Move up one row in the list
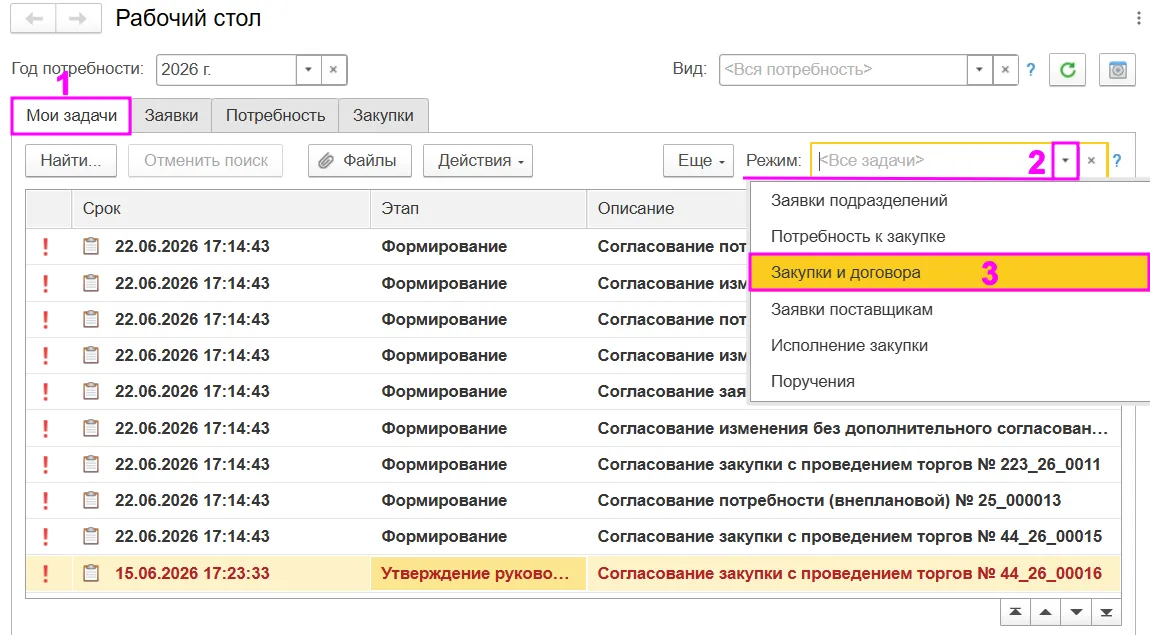Screen dimensions: 1150x635 pos(1046,612)
